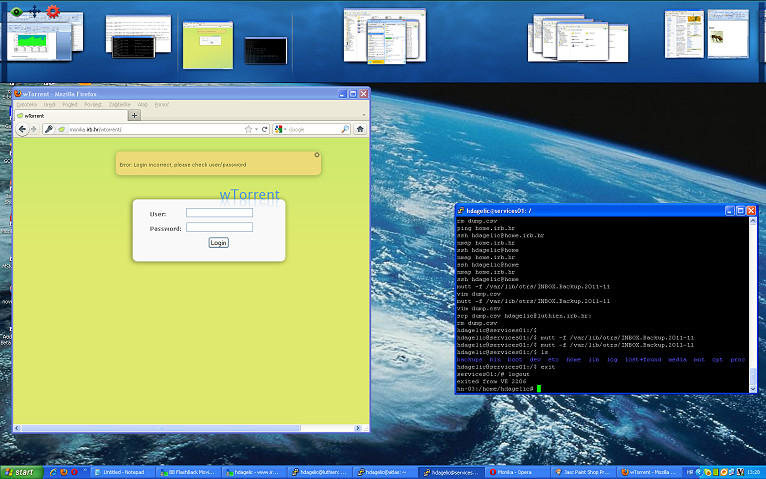
Task: Click the Firefox address bar URL field
Action: (x=154, y=129)
